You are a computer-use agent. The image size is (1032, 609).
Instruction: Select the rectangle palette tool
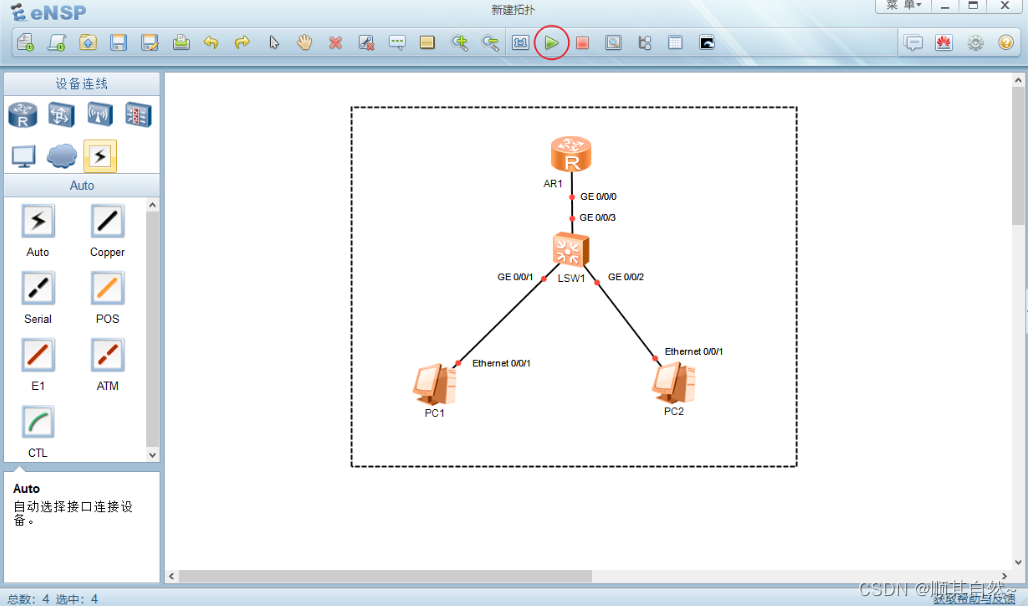[427, 43]
